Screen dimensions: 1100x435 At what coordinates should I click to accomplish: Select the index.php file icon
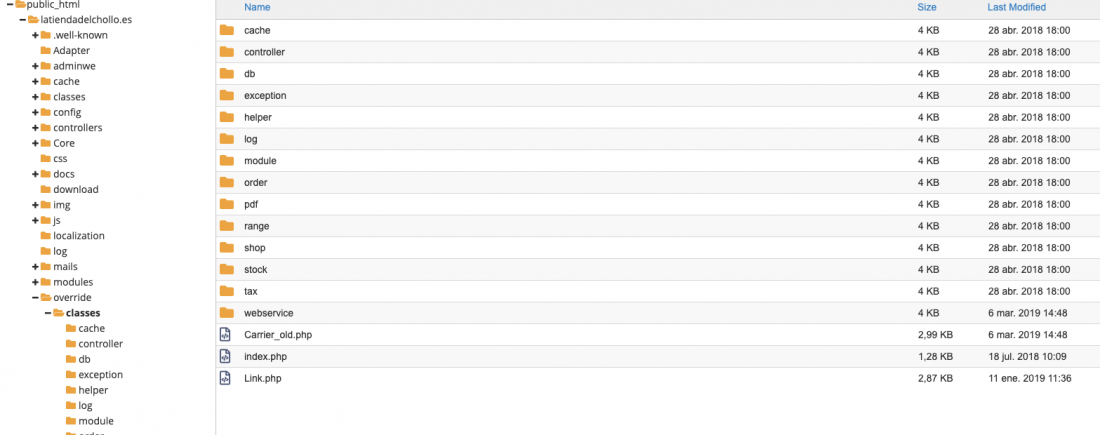coord(225,356)
